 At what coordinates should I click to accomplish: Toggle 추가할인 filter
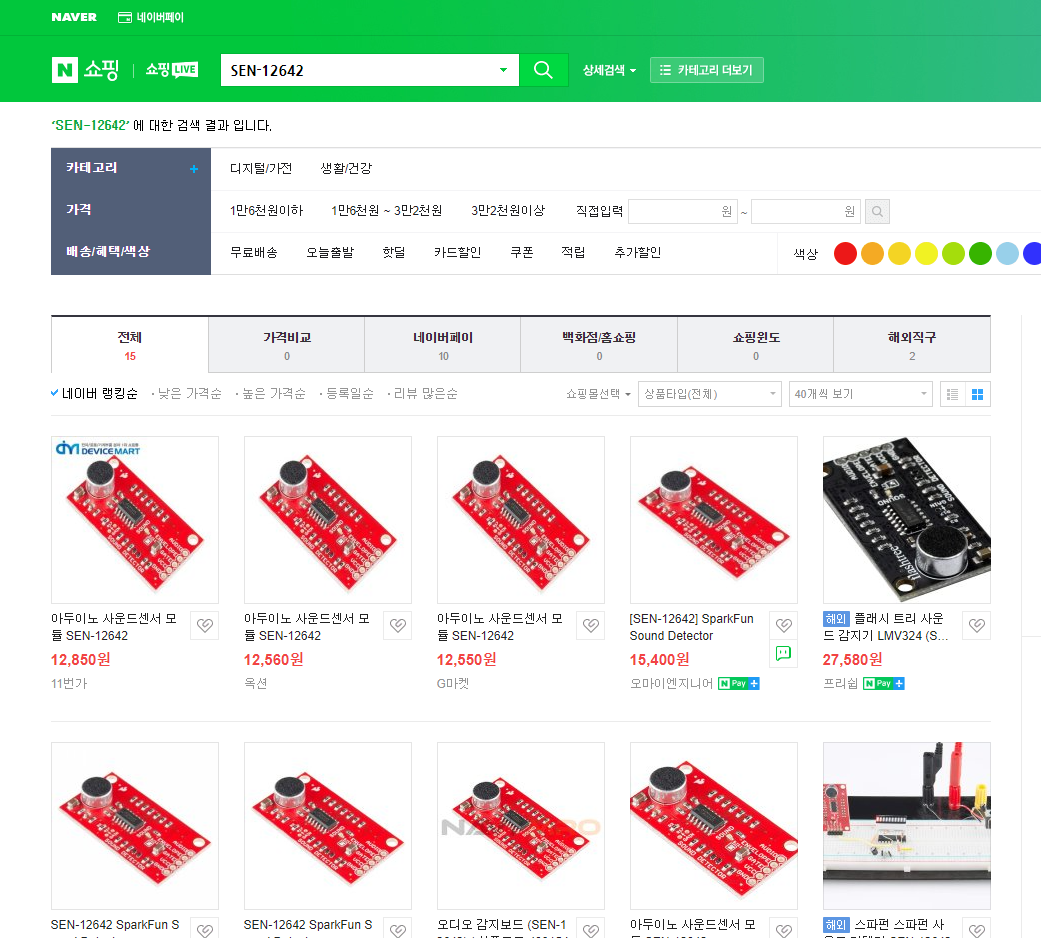tap(637, 252)
